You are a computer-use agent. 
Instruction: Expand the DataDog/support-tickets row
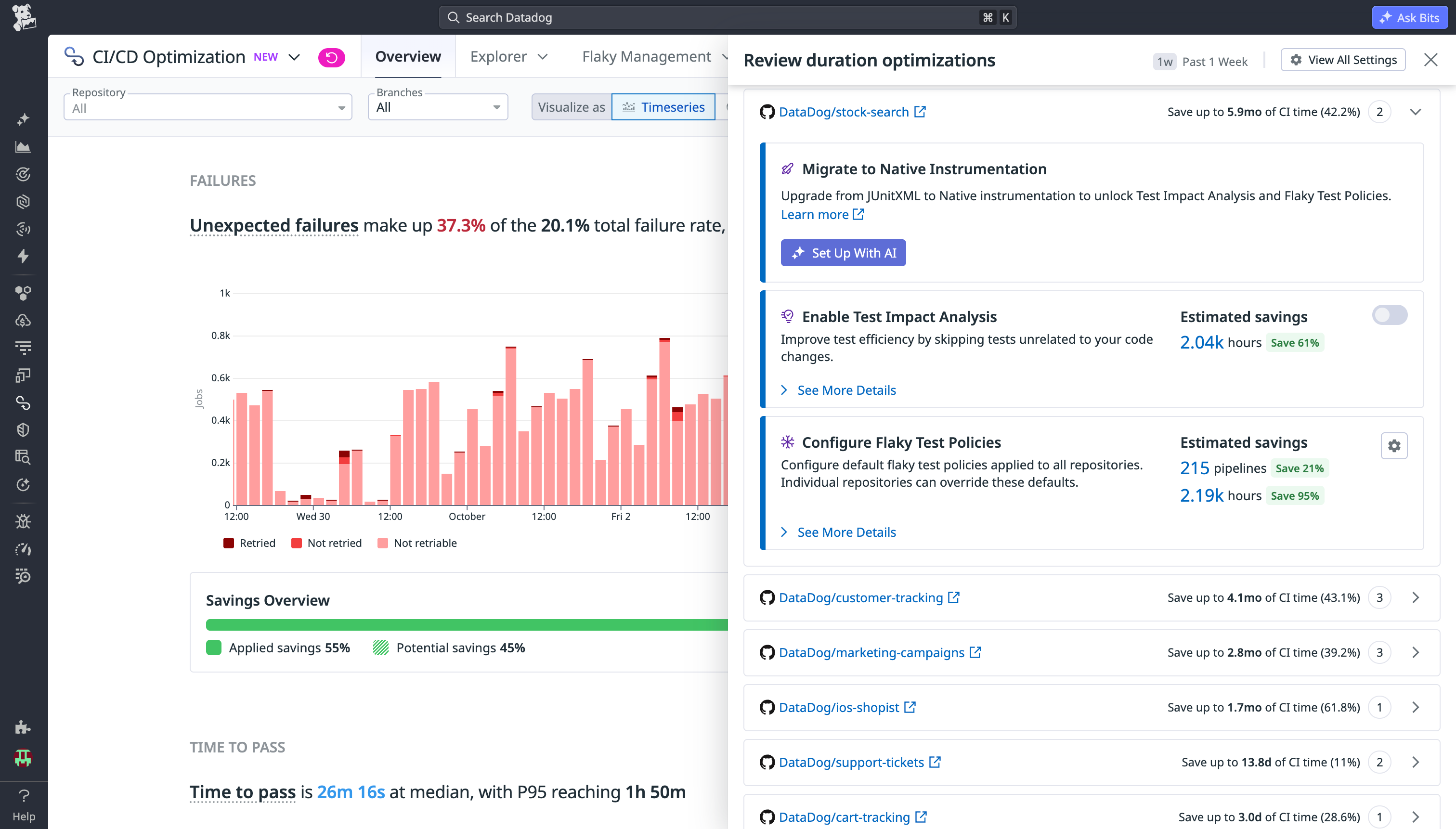[x=1415, y=763]
